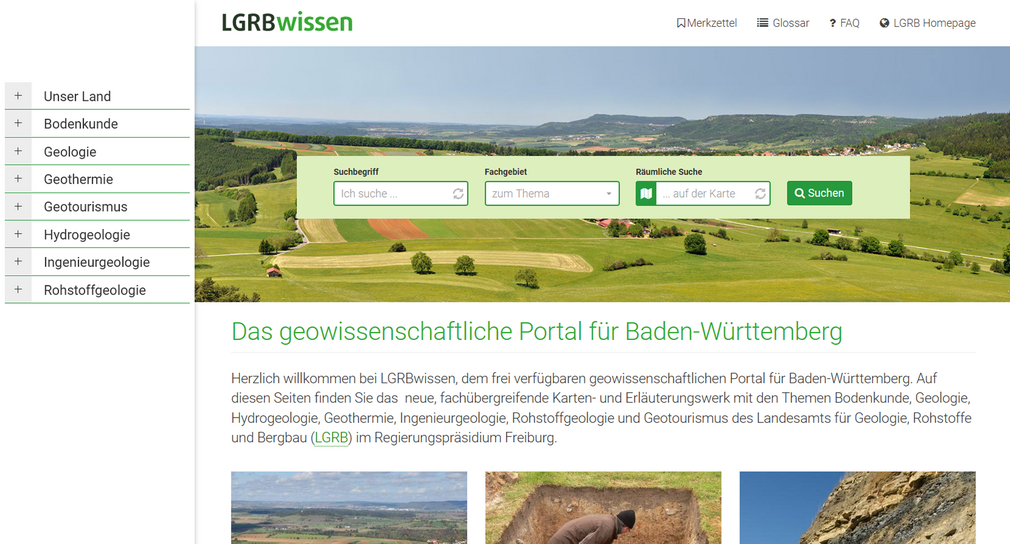Click heading 'Das geowissenschaftliche Portal für Baden-Württemberg'
The width and height of the screenshot is (1010, 544).
coord(537,332)
